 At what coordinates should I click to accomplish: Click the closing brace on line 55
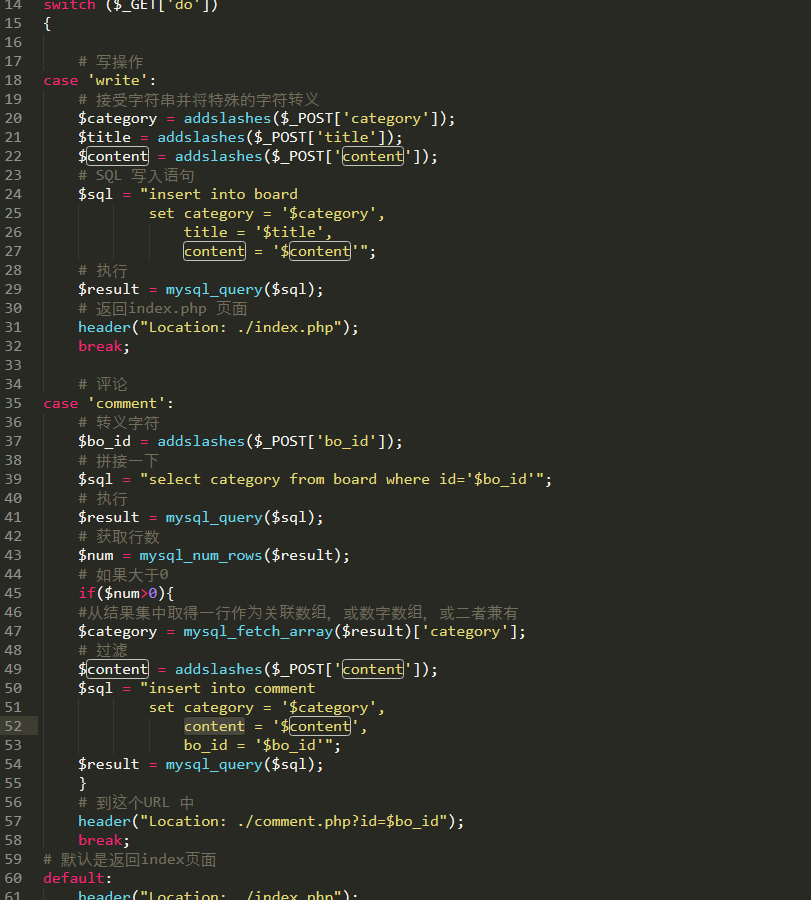(83, 783)
